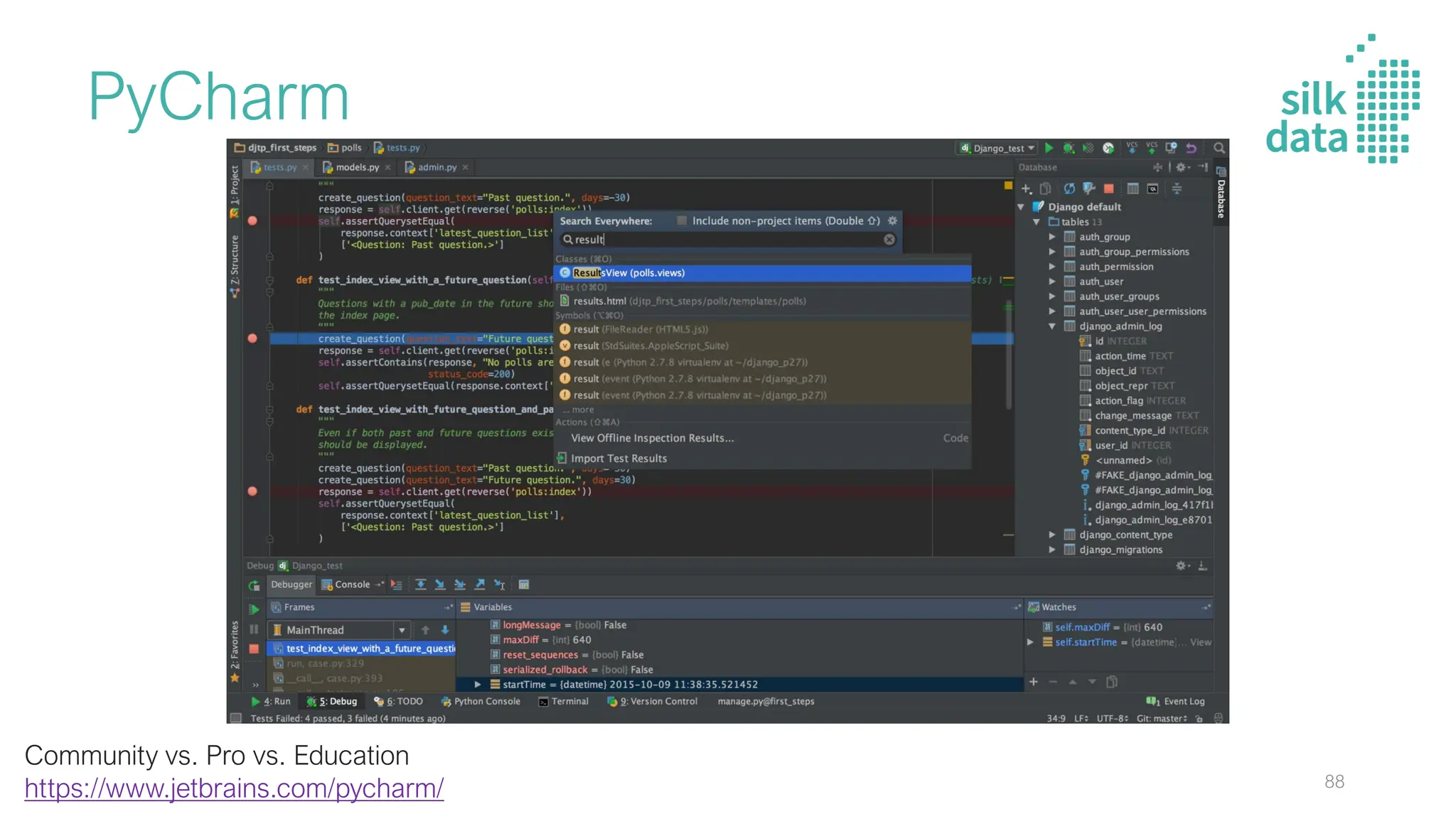This screenshot has height=819, width=1456.
Task: Click Run to Cursor debugger icon
Action: pyautogui.click(x=500, y=584)
